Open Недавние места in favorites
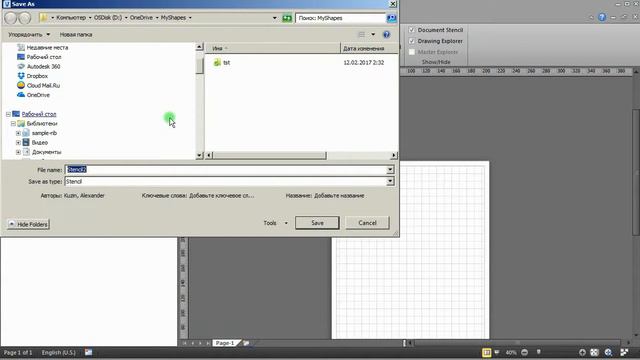 pyautogui.click(x=42, y=47)
